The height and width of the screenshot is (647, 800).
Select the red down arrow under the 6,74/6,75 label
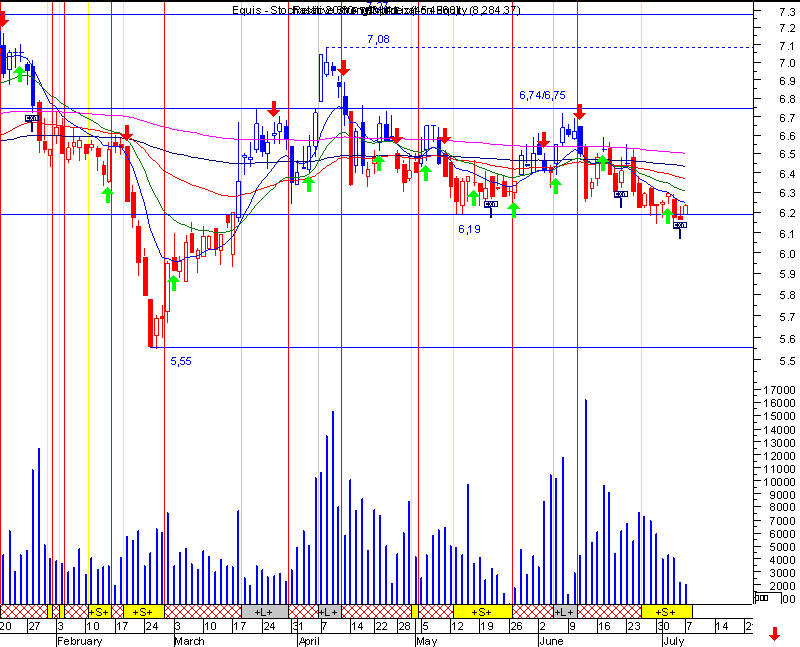pos(579,112)
